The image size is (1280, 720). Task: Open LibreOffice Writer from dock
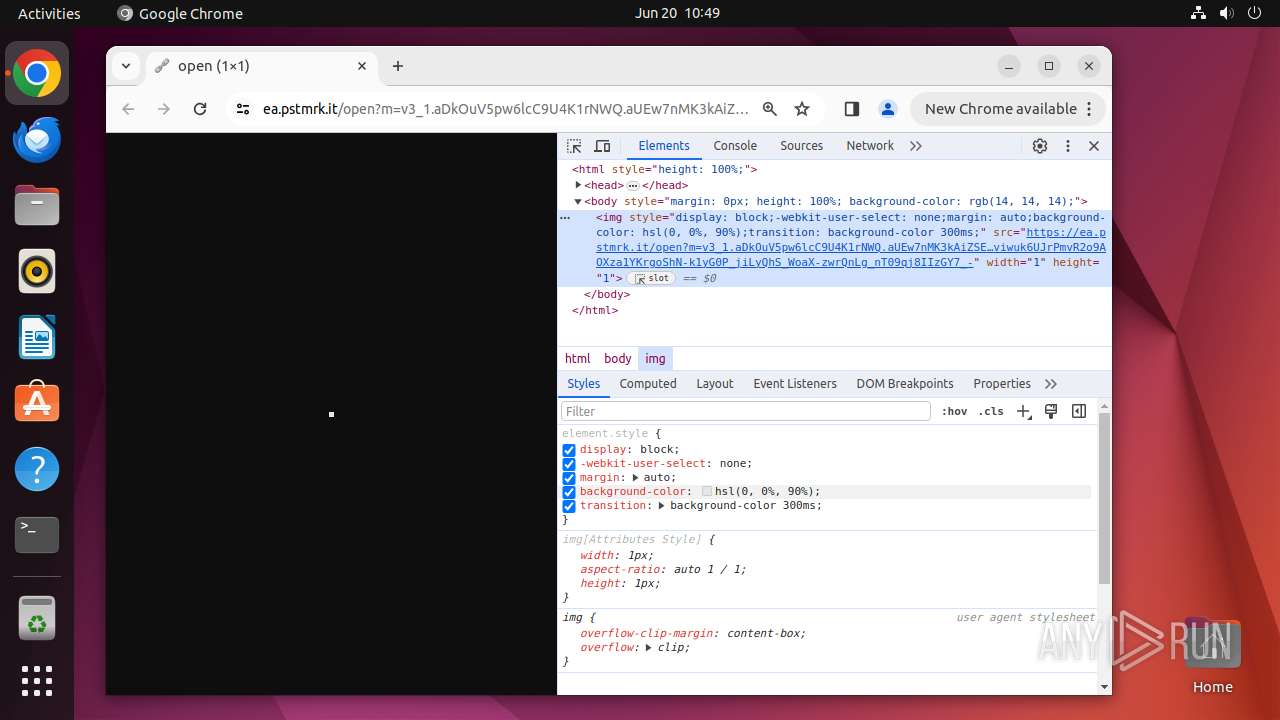37,338
